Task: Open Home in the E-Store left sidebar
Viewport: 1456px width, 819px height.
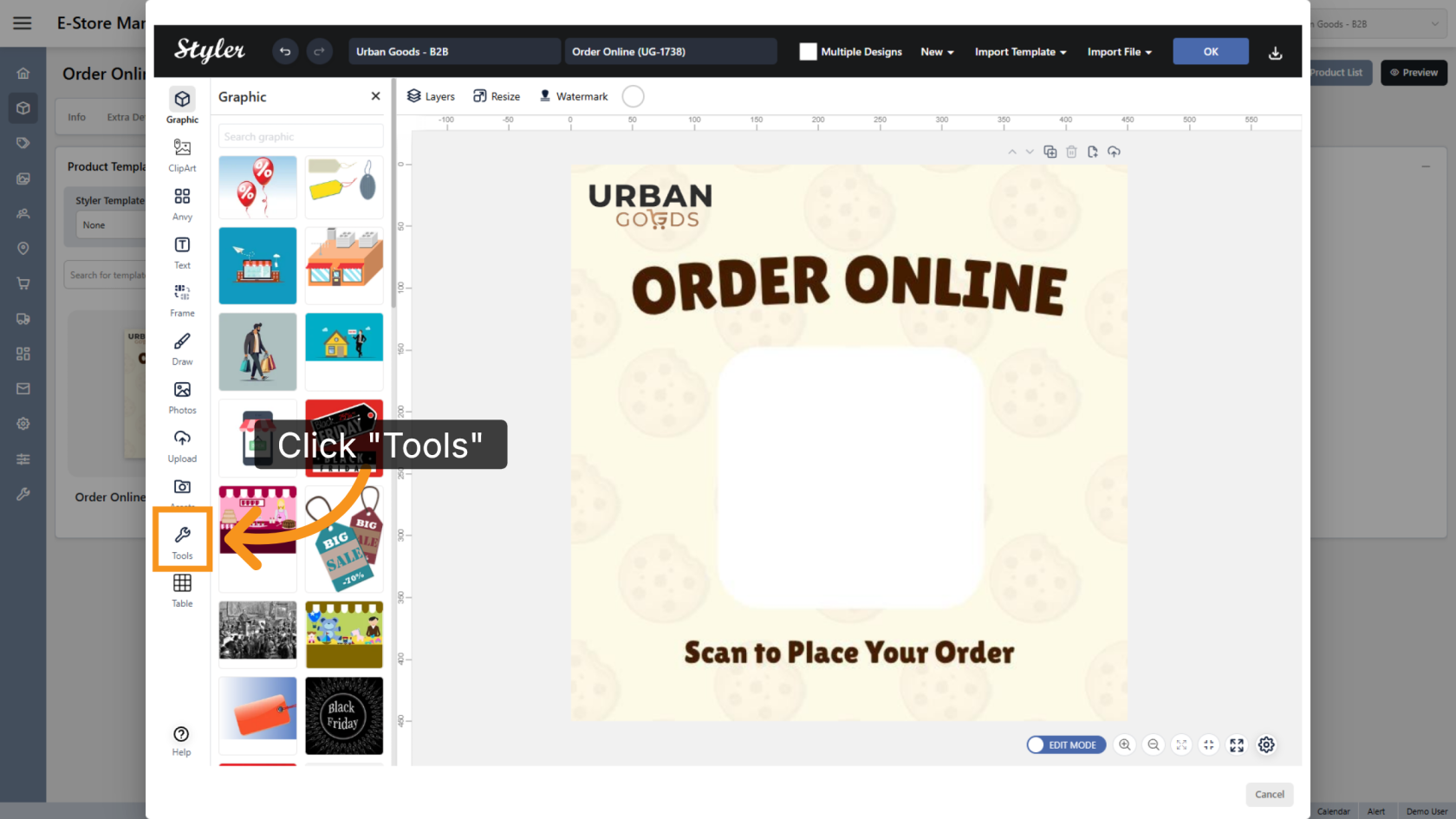Action: [23, 74]
